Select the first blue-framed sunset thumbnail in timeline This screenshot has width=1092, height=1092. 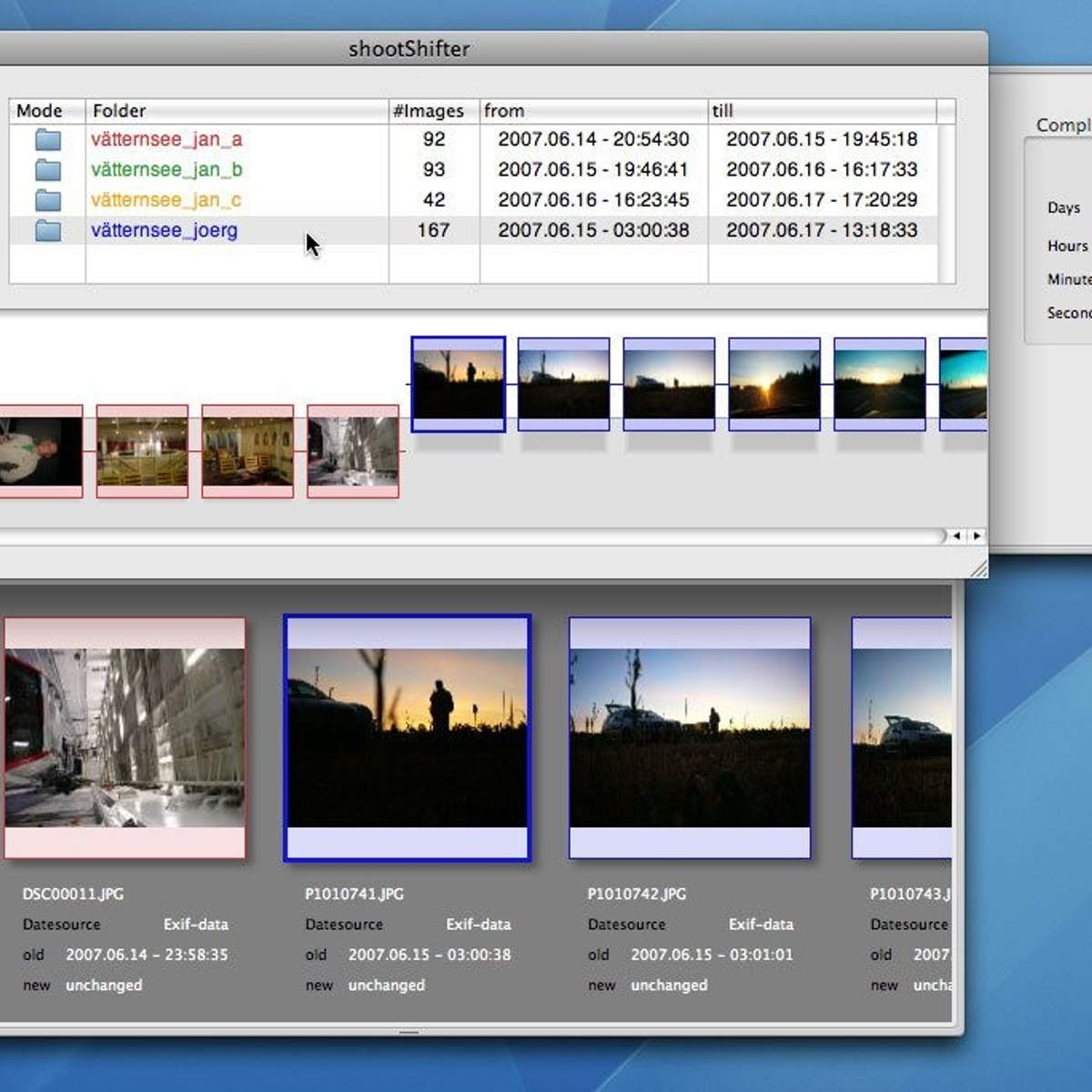(458, 382)
